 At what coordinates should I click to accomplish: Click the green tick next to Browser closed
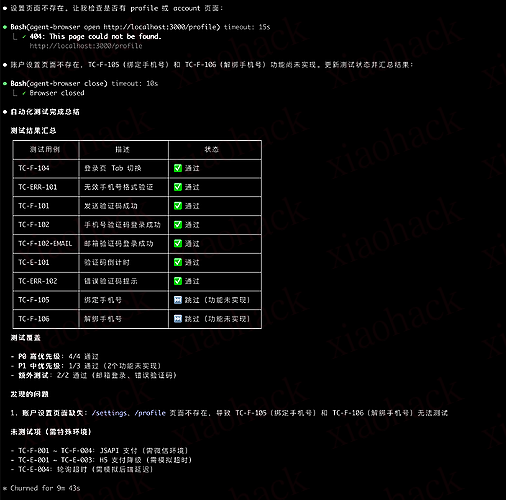click(24, 93)
